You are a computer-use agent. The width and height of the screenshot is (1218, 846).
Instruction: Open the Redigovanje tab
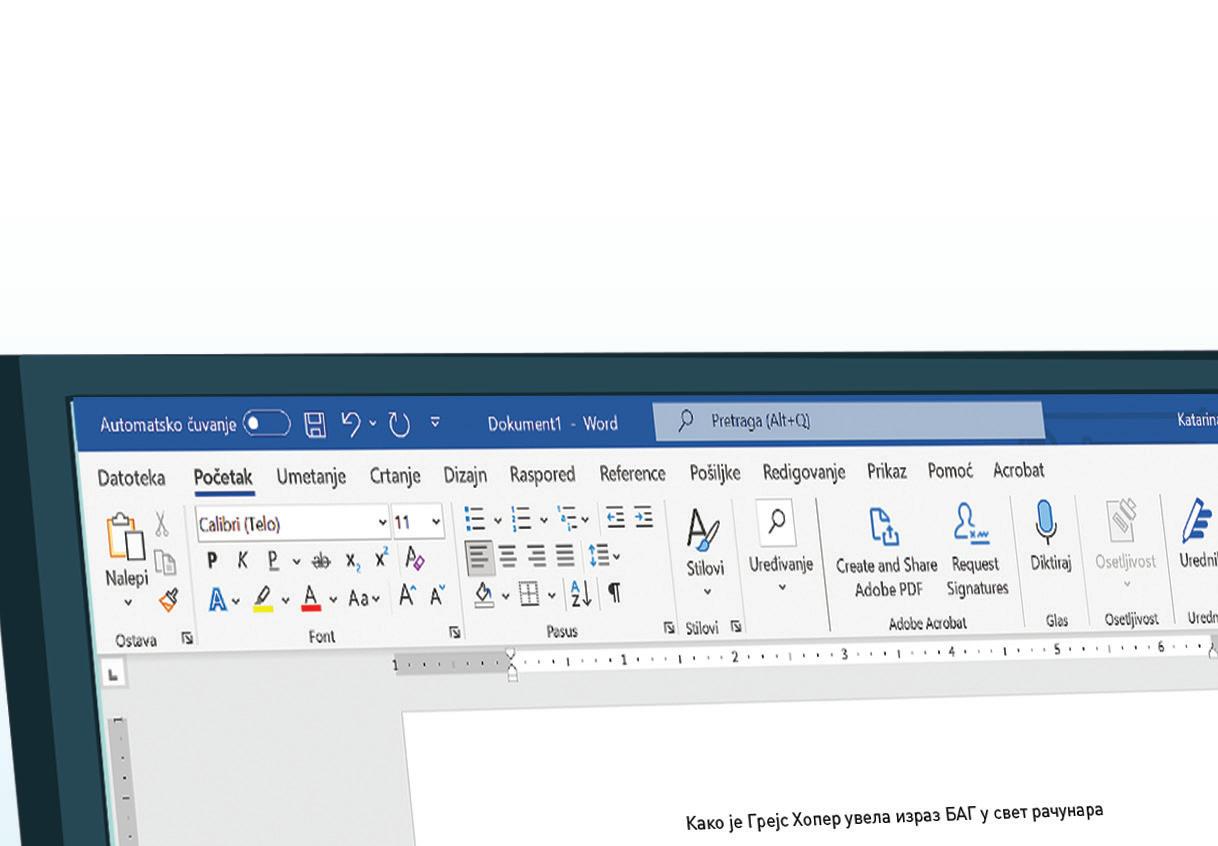click(x=803, y=472)
